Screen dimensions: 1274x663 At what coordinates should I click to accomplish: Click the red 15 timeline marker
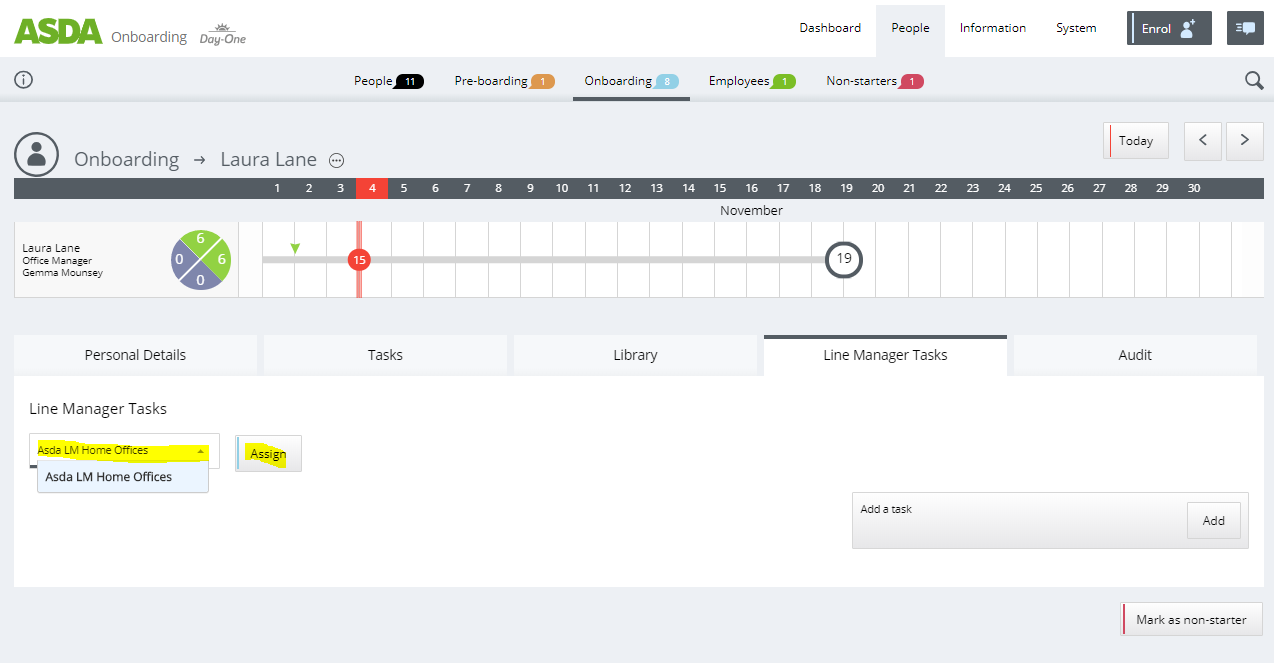(x=359, y=260)
